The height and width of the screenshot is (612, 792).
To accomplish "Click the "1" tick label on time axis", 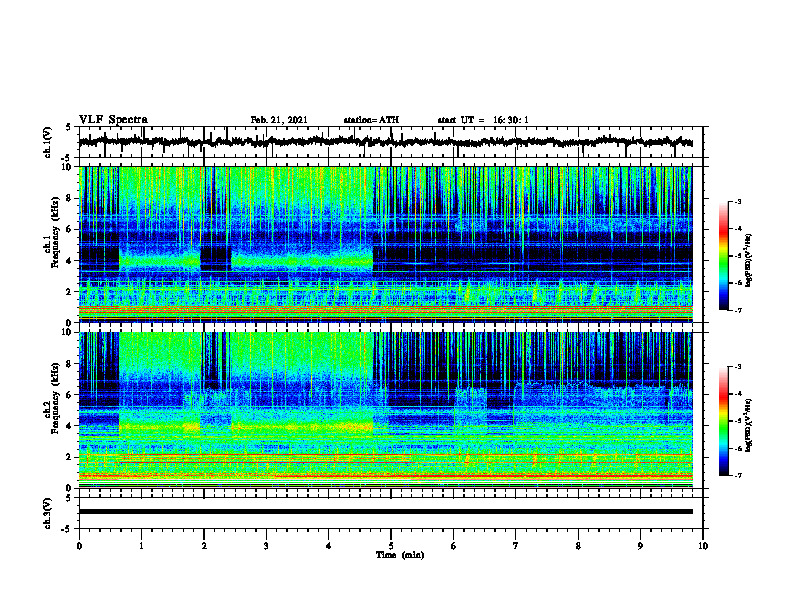I will coord(141,546).
